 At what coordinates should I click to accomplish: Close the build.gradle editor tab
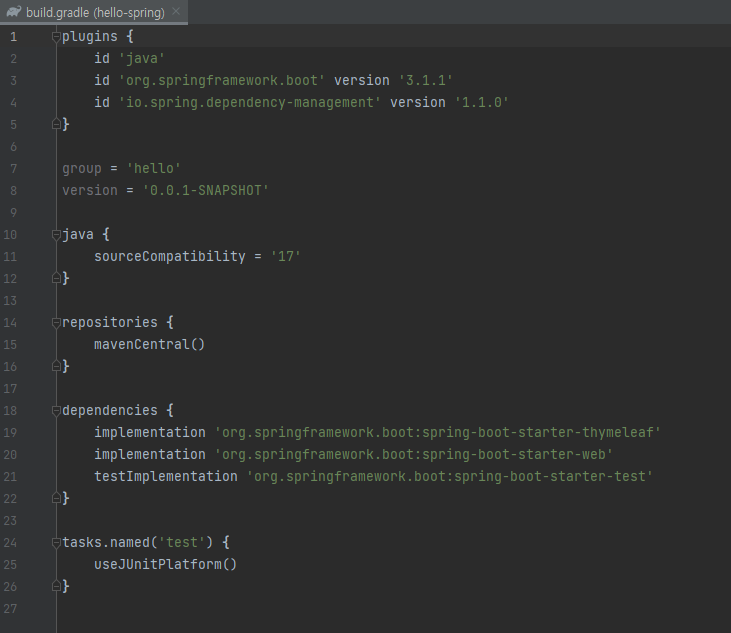[176, 12]
